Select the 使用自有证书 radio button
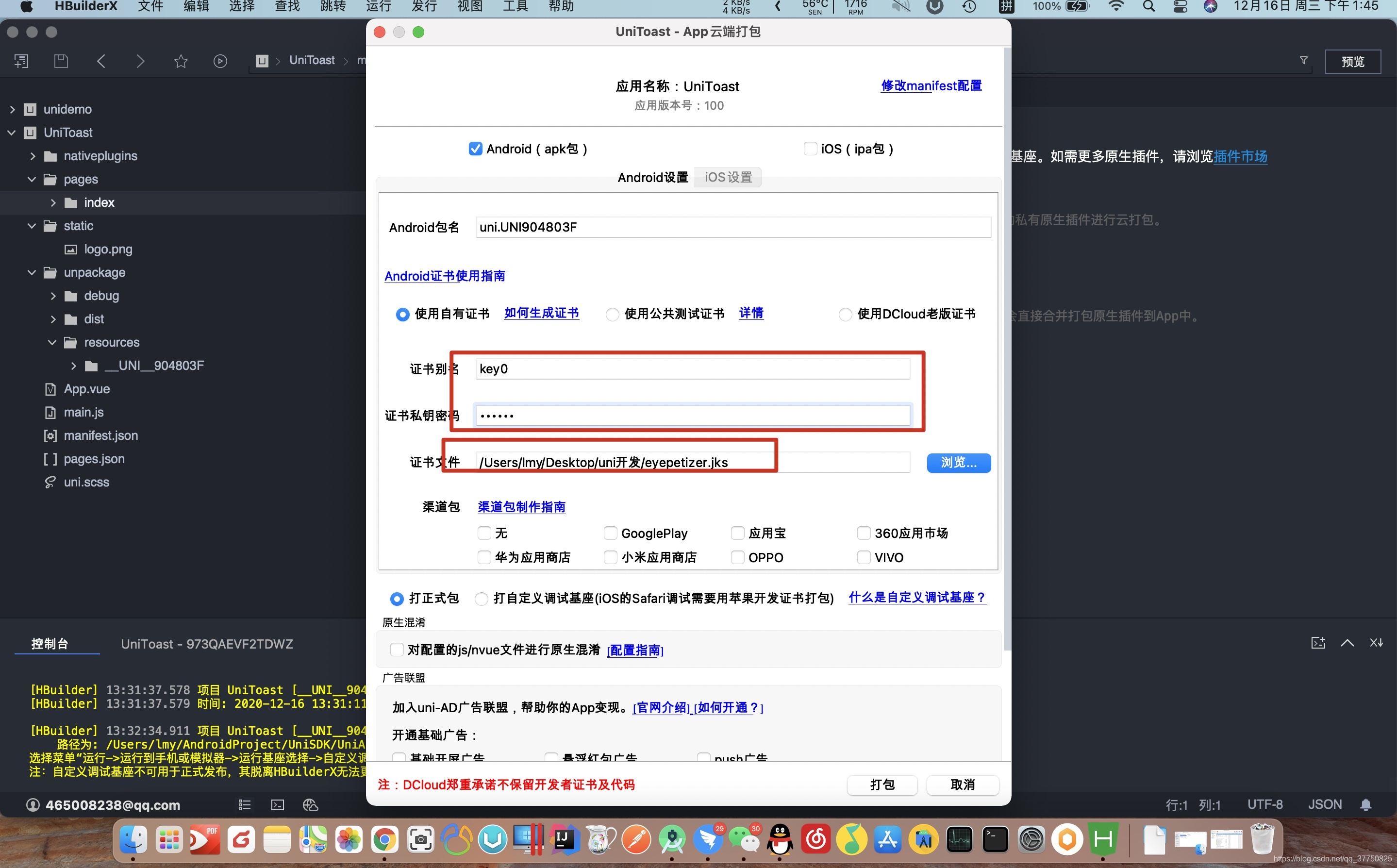1397x868 pixels. tap(402, 314)
